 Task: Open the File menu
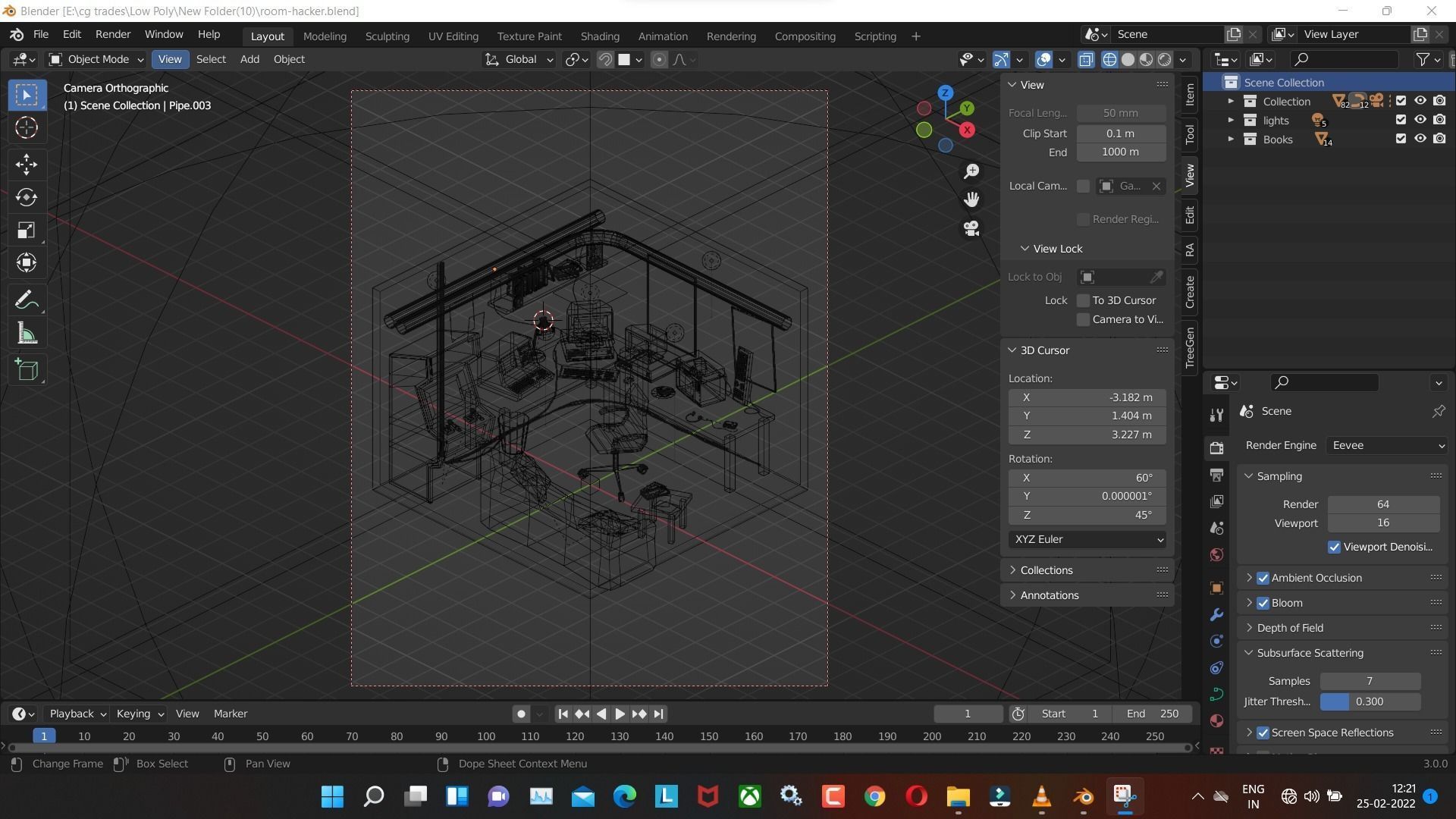41,35
